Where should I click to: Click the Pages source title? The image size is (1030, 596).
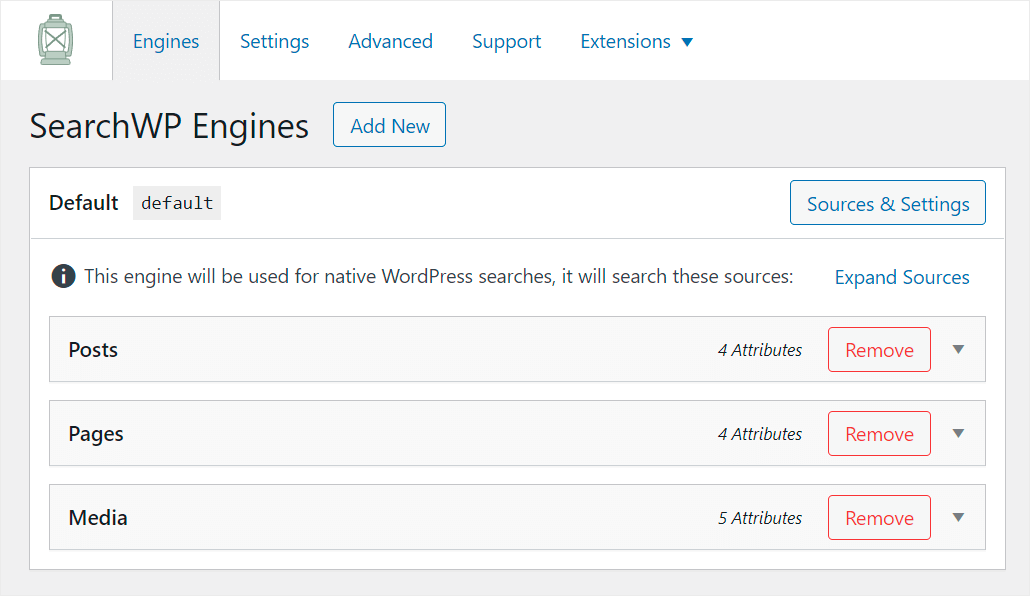tap(96, 434)
